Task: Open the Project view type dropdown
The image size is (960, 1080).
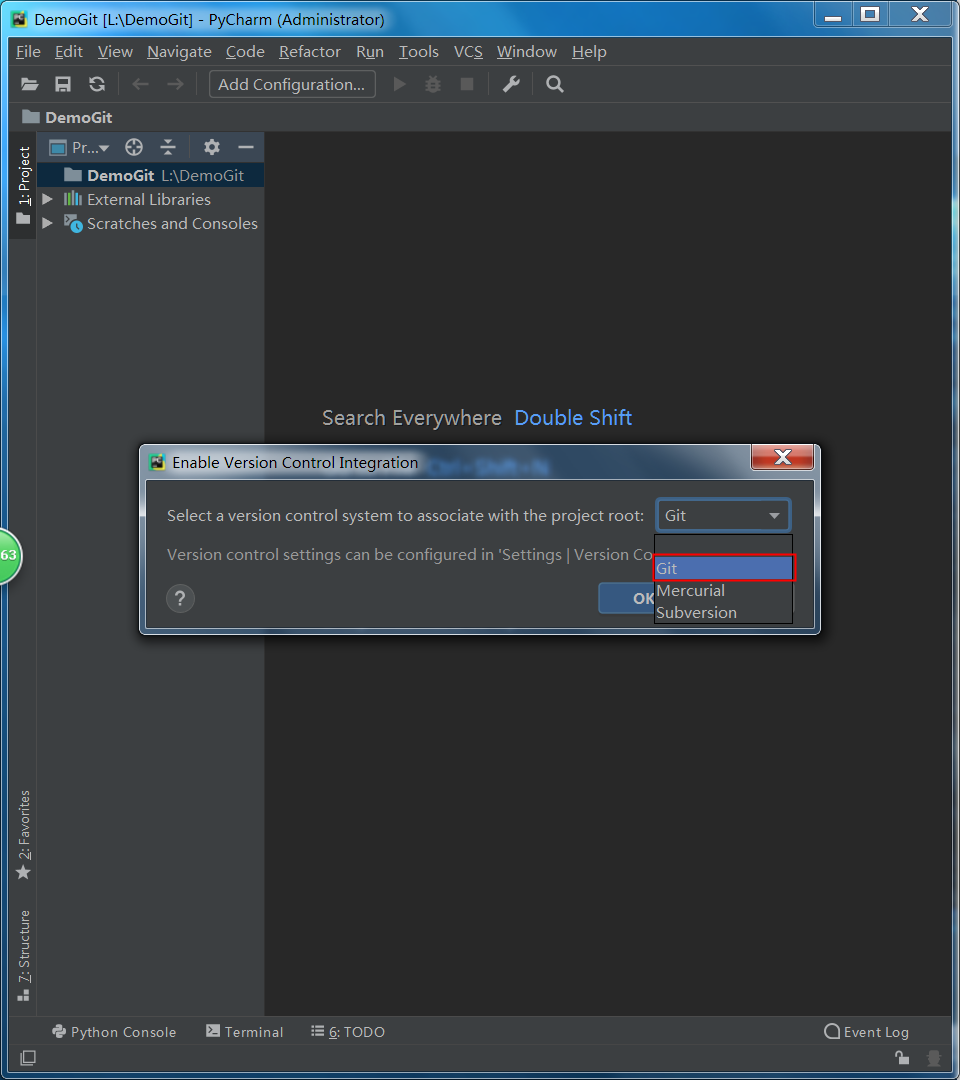Action: coord(79,147)
